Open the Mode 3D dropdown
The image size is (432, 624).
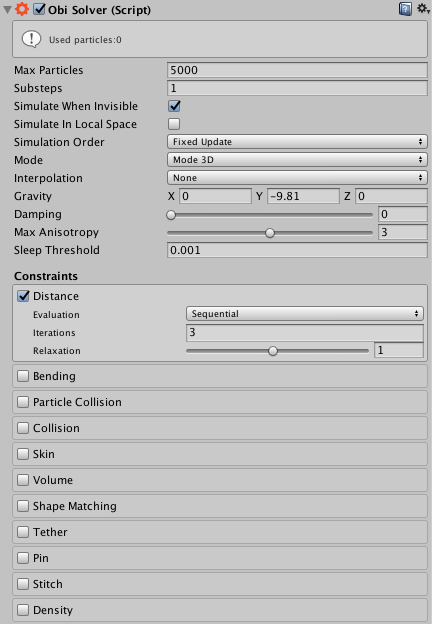(297, 160)
